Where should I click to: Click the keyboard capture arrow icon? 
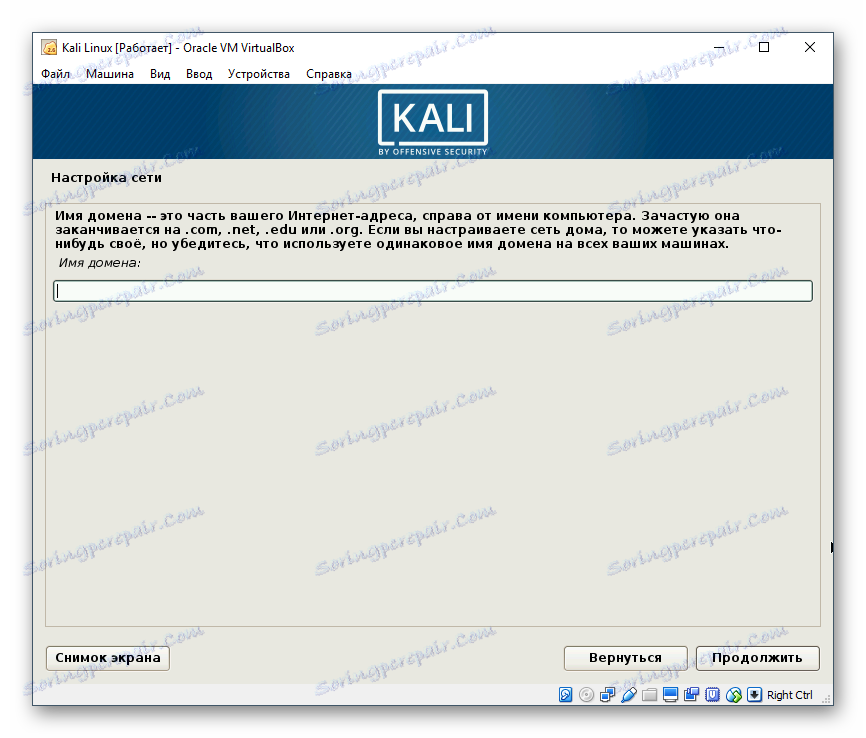click(x=754, y=694)
